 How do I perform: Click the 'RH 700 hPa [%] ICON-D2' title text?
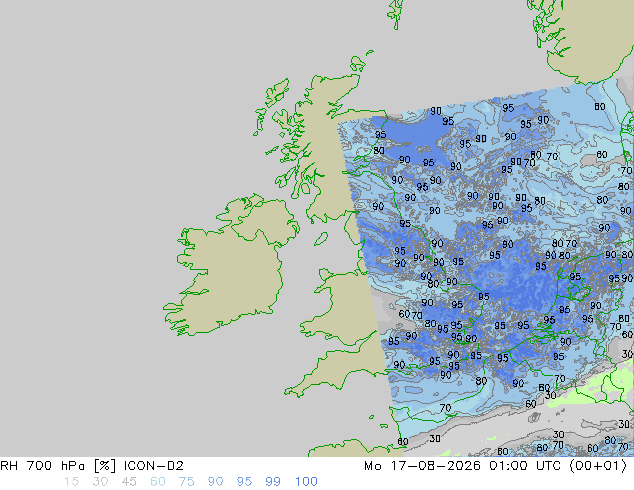click(92, 466)
